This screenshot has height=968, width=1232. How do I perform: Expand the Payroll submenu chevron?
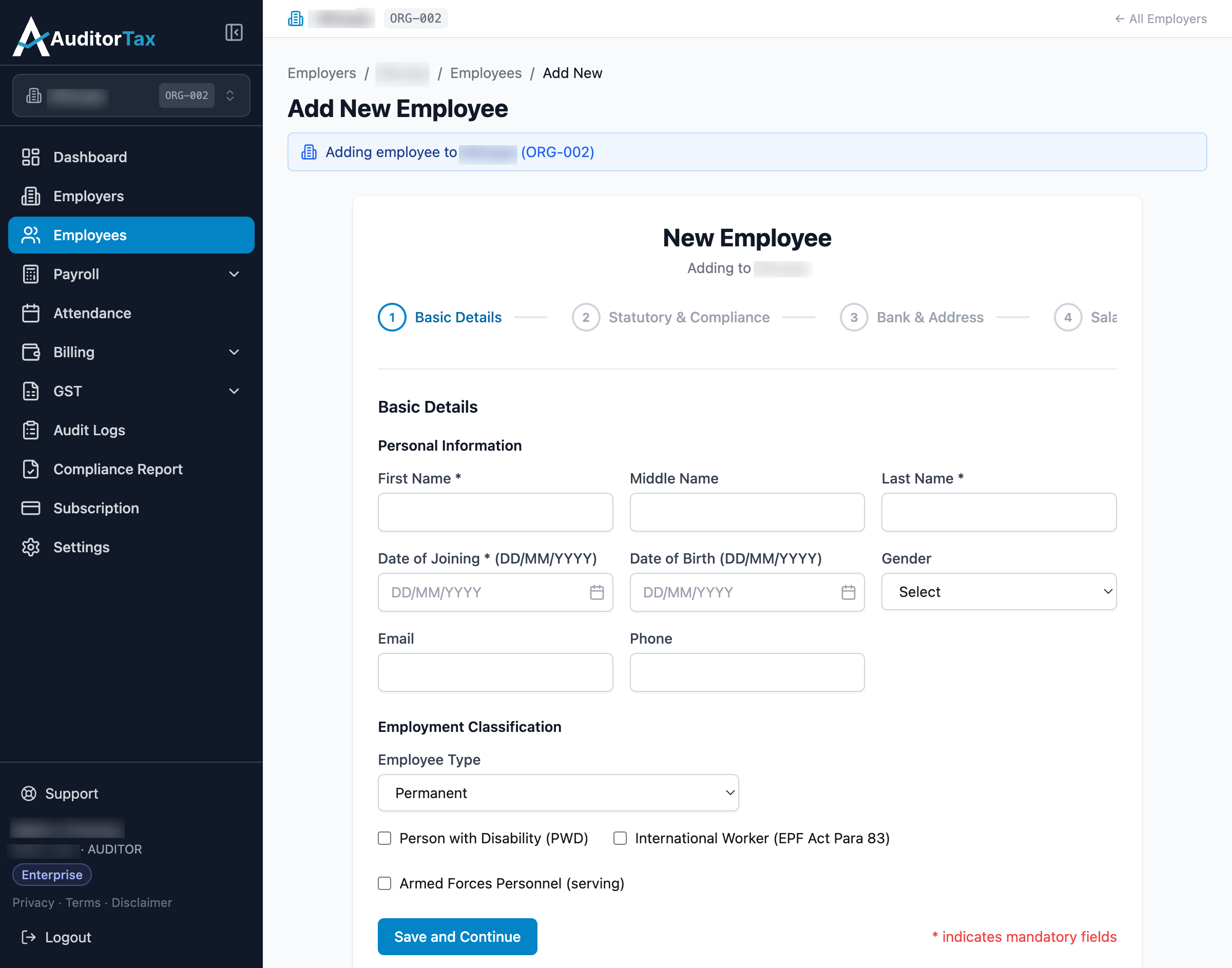pyautogui.click(x=234, y=274)
